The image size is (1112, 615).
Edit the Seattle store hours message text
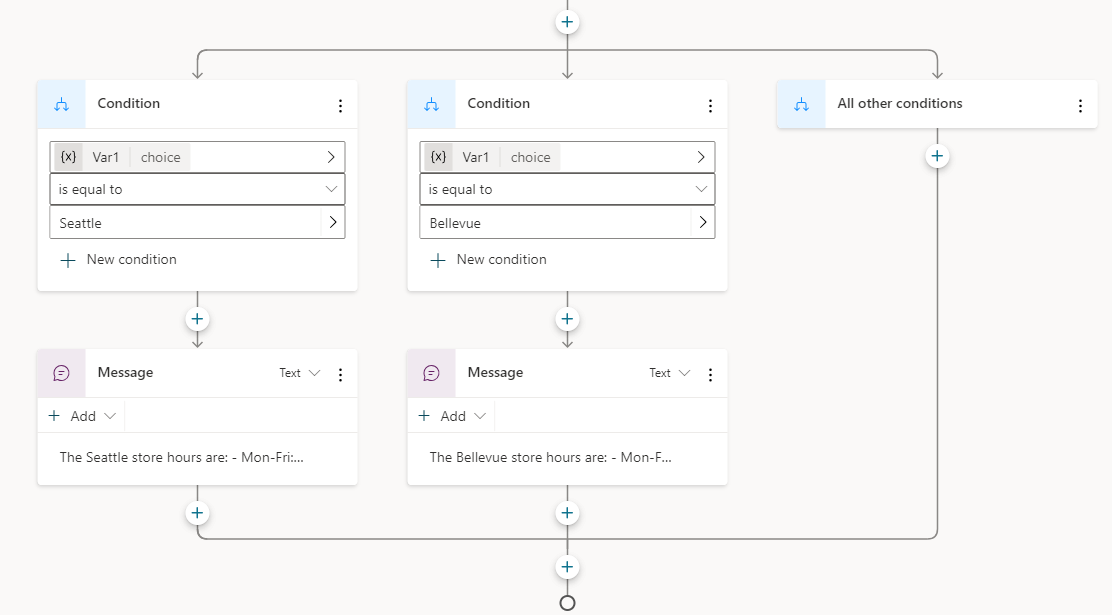(x=182, y=458)
